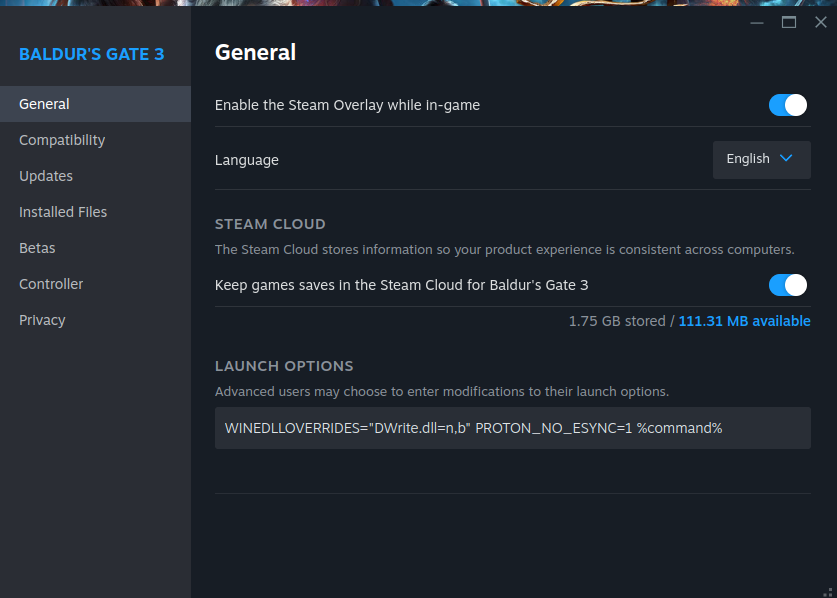Open the General settings tab
This screenshot has width=837, height=598.
pos(96,104)
